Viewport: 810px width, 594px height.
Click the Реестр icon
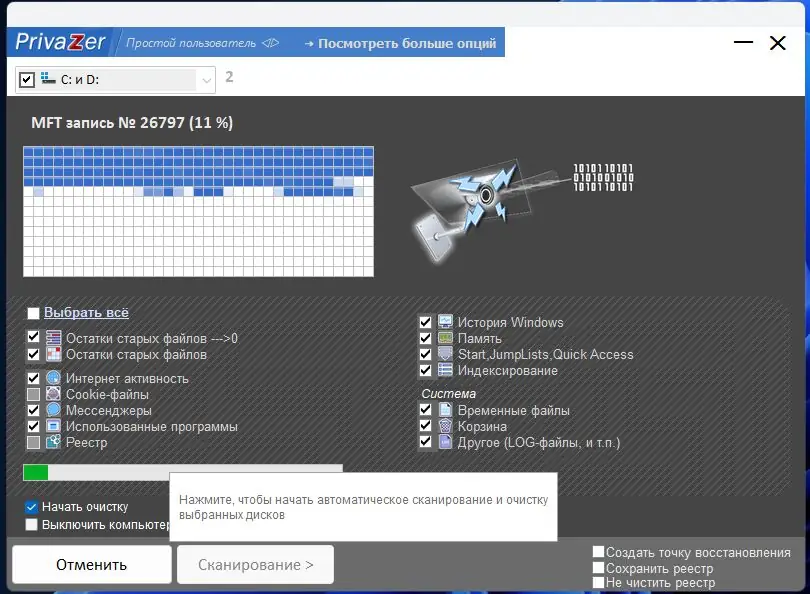coord(53,442)
